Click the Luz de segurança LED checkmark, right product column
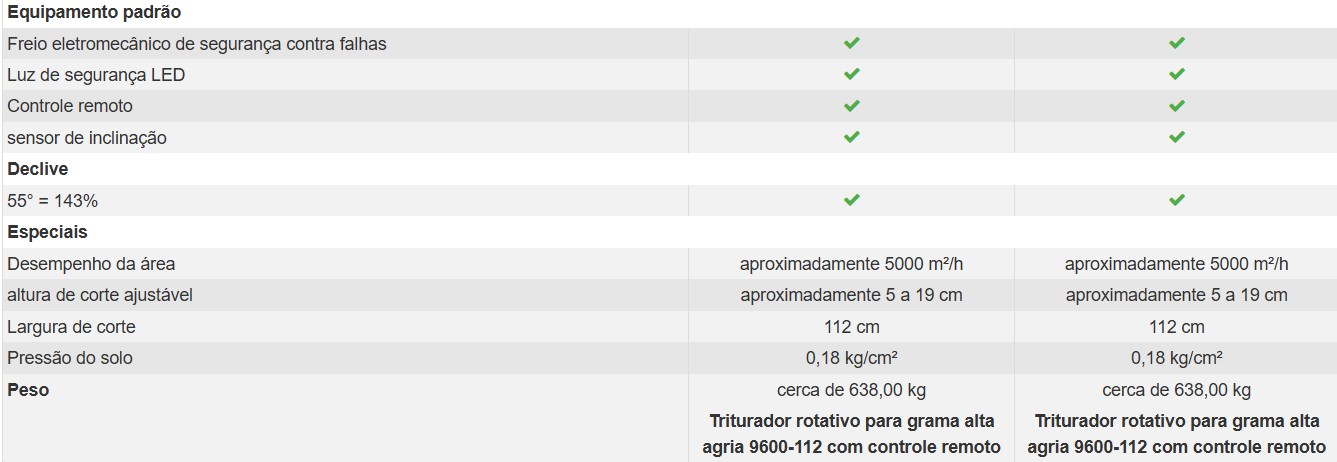 1177,74
